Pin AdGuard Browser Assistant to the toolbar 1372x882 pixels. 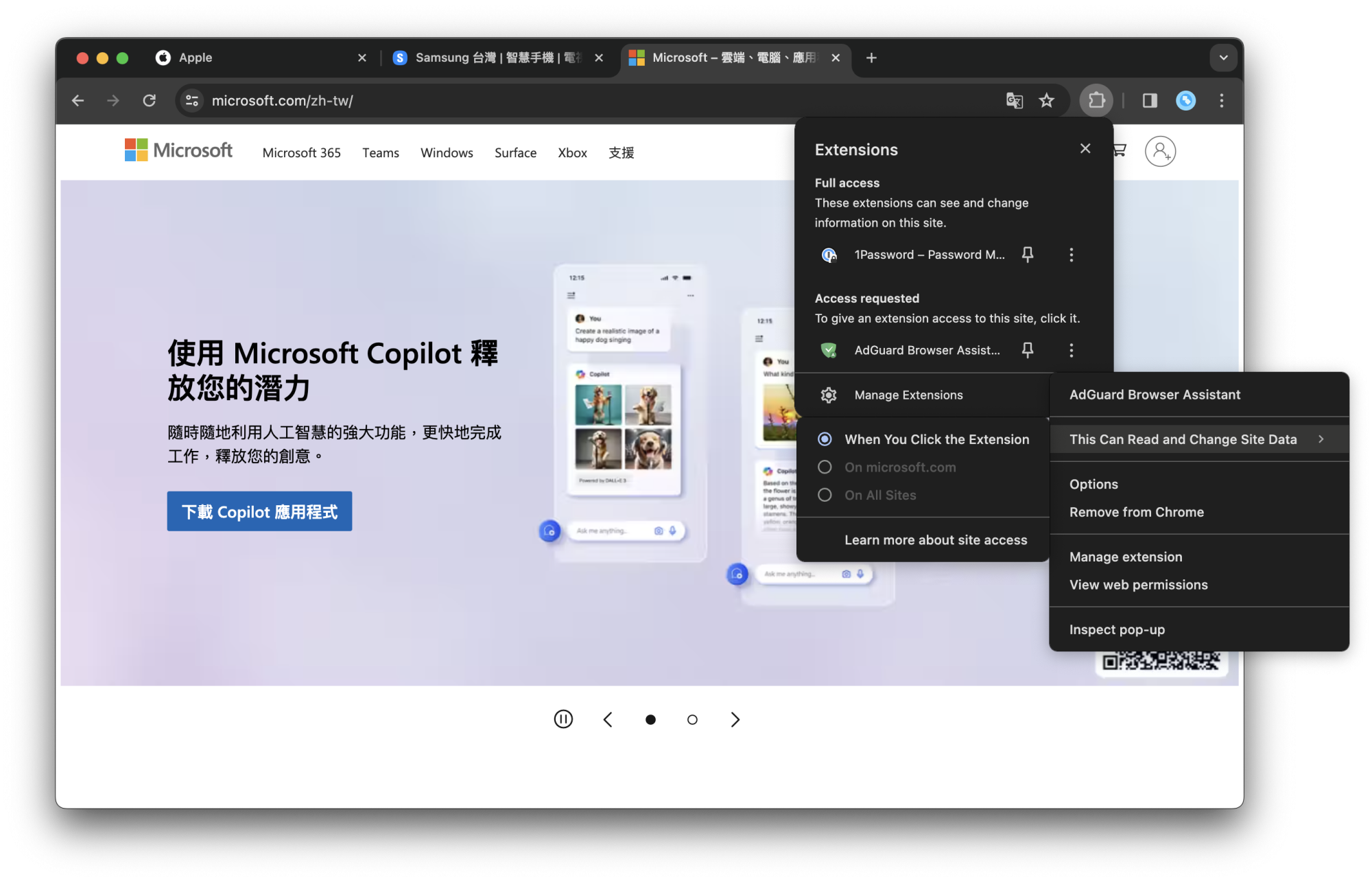(x=1027, y=350)
